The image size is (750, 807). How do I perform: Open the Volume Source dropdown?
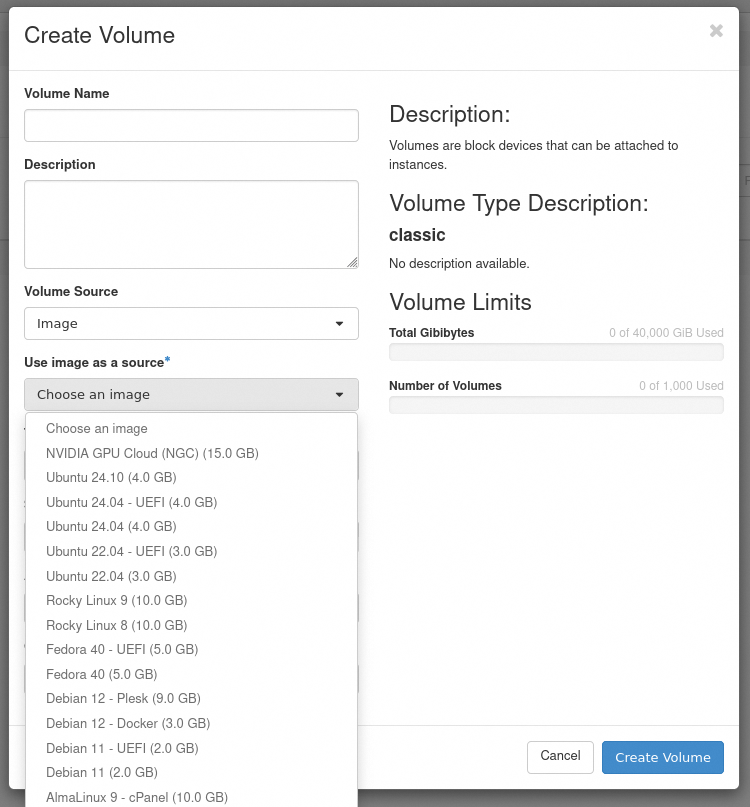[191, 324]
